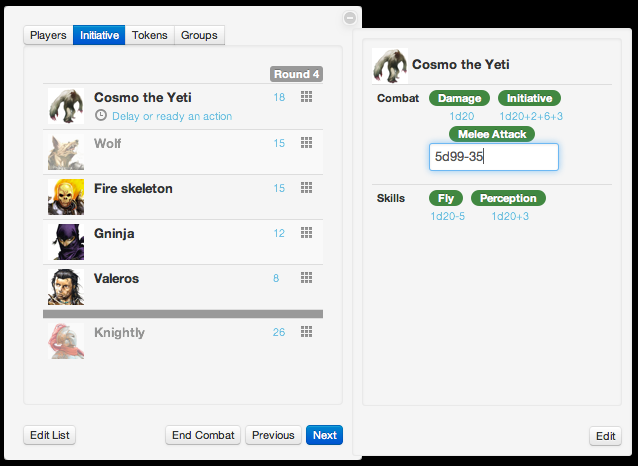Click the grid handle icon in Gninja row

[306, 233]
